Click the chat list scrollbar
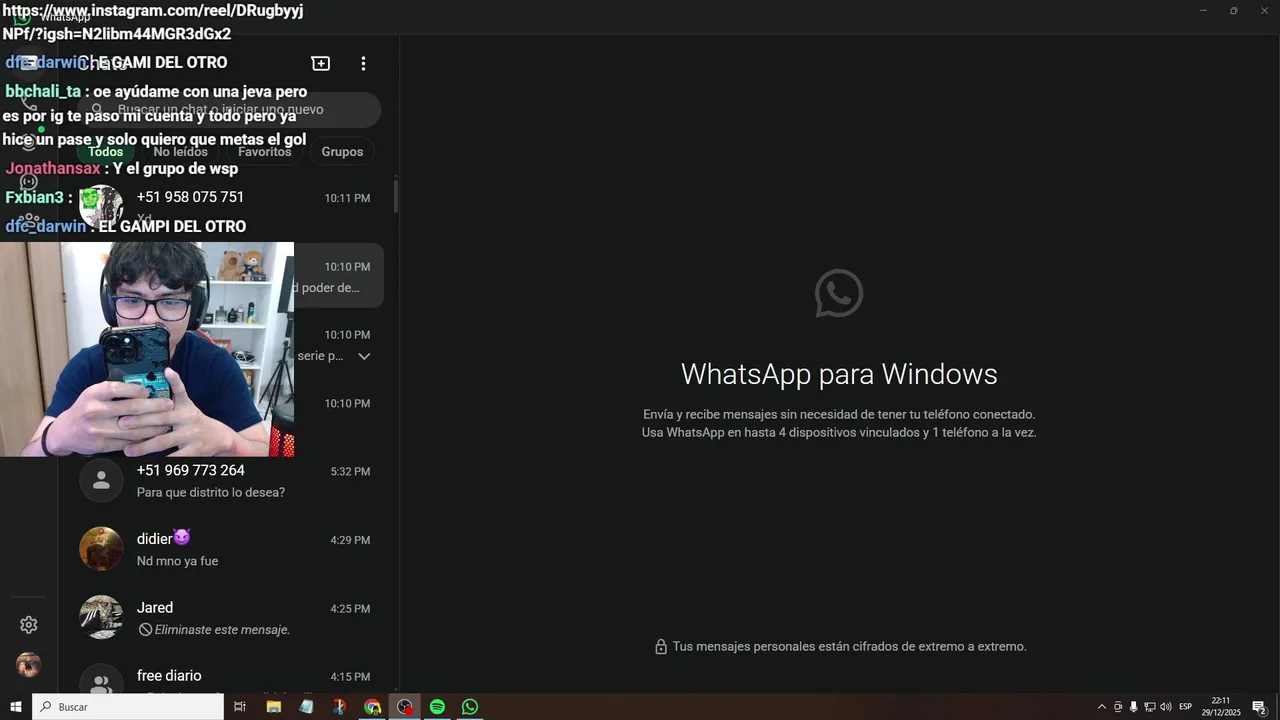1280x720 pixels. tap(396, 196)
